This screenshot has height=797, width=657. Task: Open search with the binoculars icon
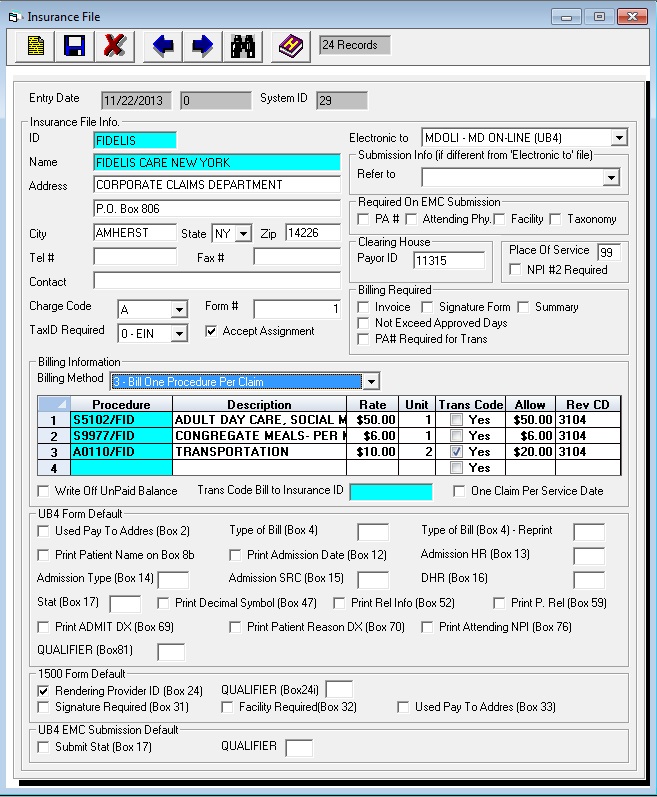[x=242, y=46]
